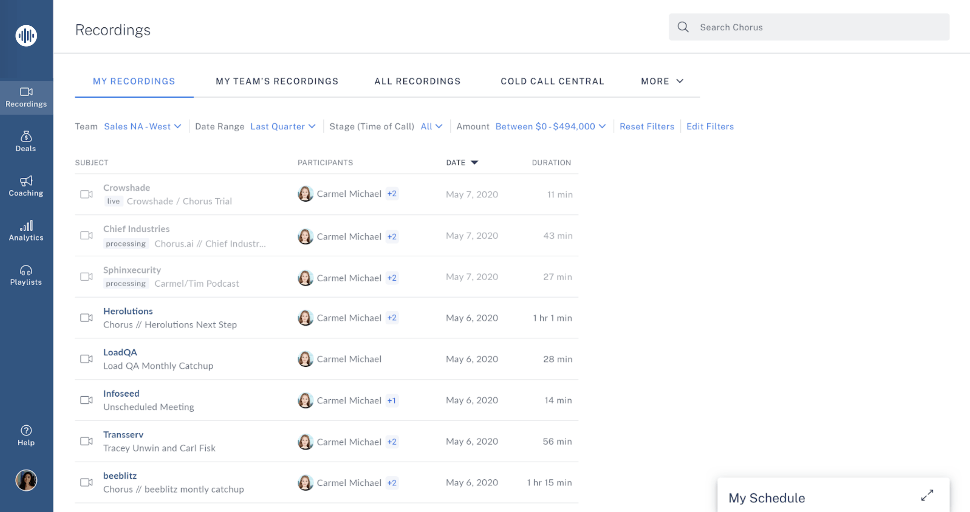Click 'Carmel/Tim Podcast' text
Image resolution: width=970 pixels, height=512 pixels.
197,283
